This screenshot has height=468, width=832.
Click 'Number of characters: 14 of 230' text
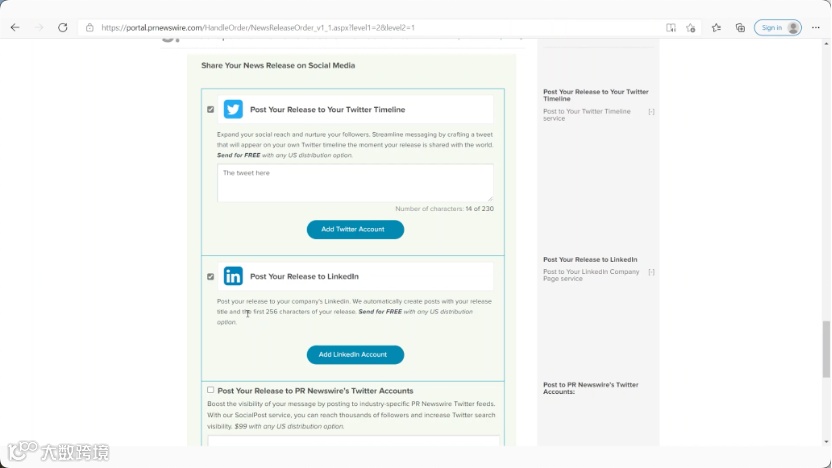click(445, 209)
